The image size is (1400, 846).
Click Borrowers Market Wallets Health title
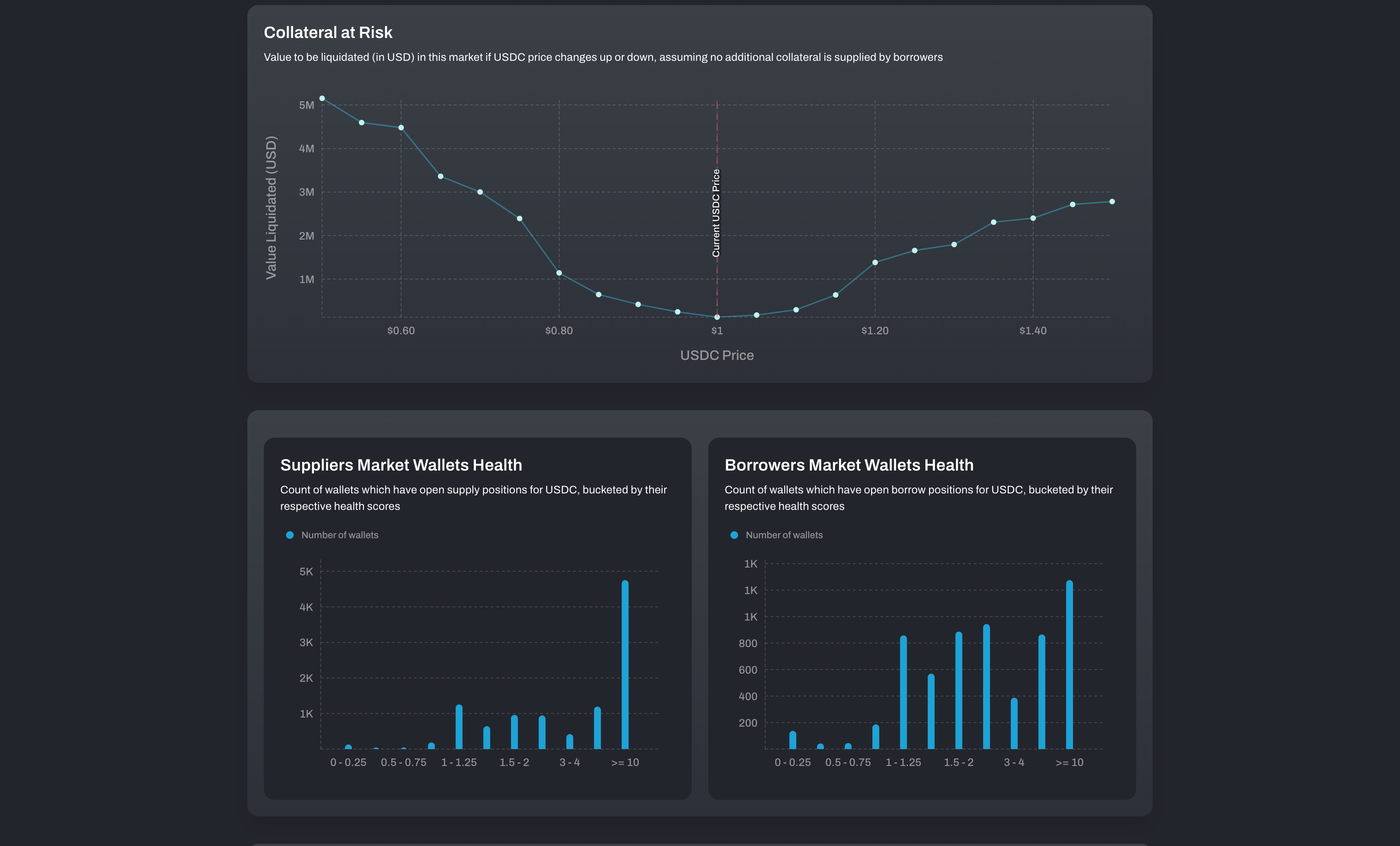[x=849, y=465]
